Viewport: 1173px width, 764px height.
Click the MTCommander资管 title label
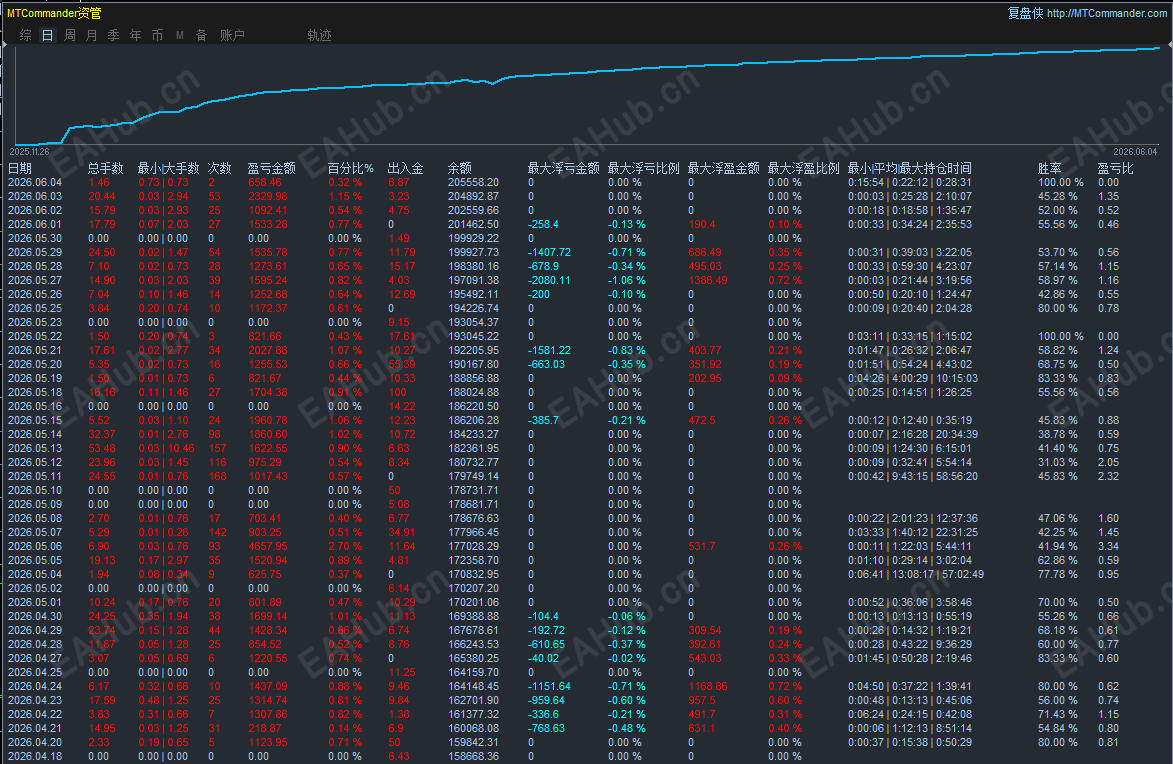[x=54, y=13]
